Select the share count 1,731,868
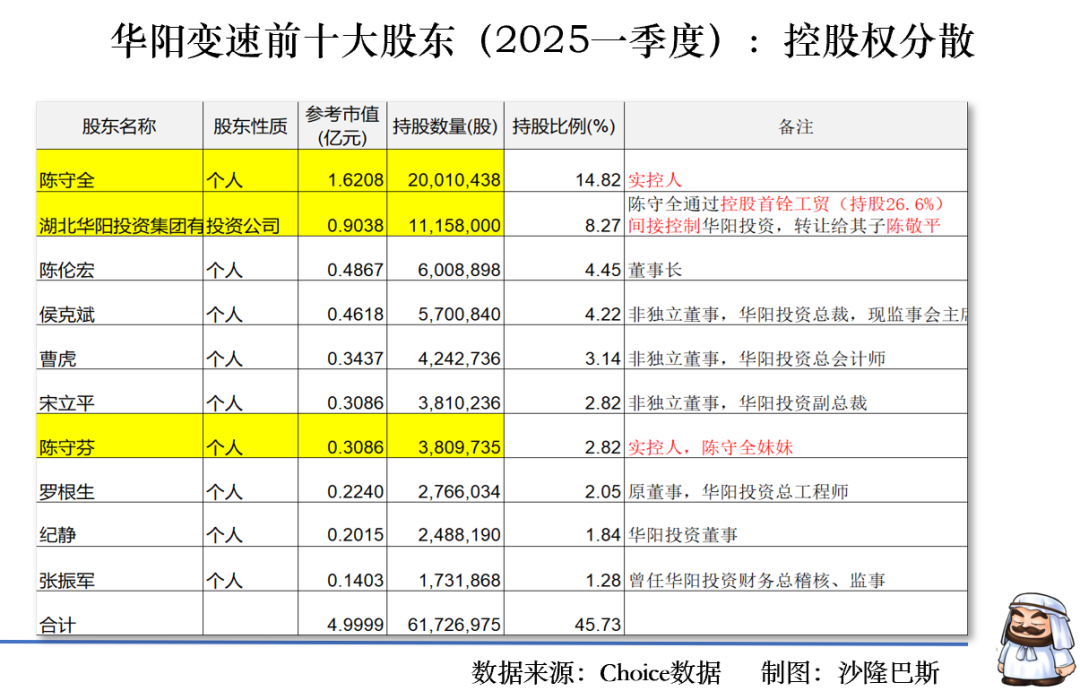The image size is (1080, 691). pos(460,581)
